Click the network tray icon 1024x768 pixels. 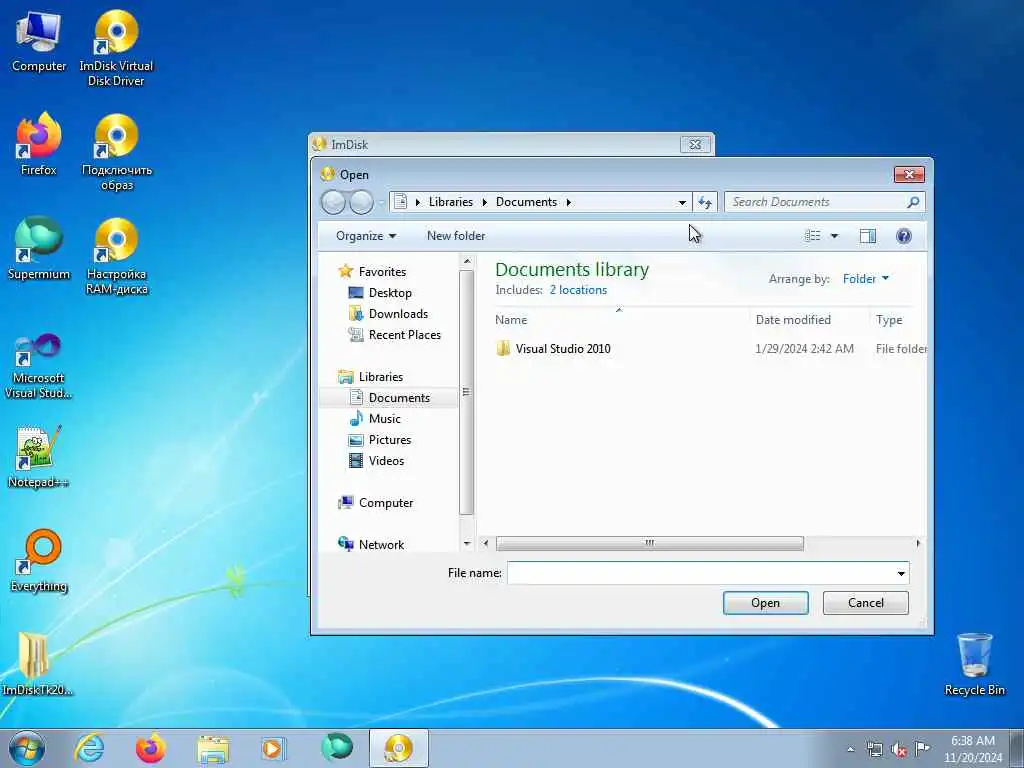(x=874, y=749)
